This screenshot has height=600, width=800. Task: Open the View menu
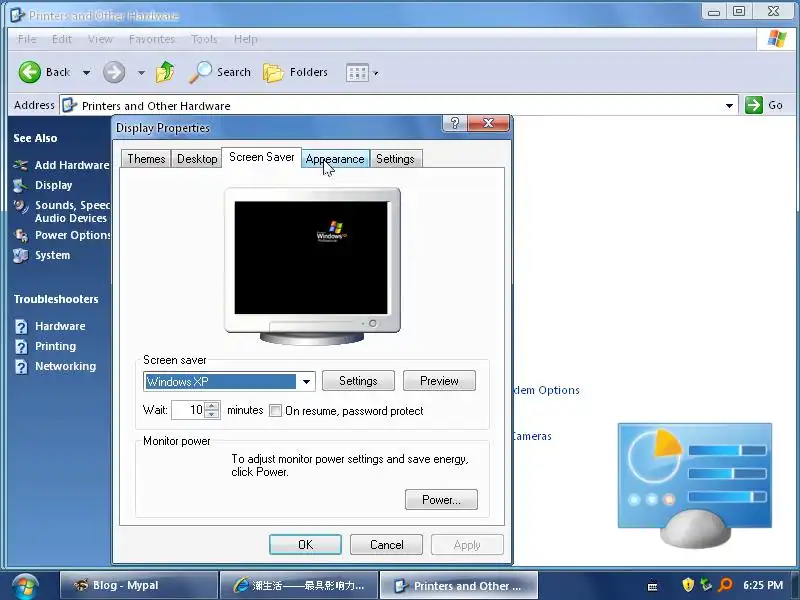coord(100,39)
